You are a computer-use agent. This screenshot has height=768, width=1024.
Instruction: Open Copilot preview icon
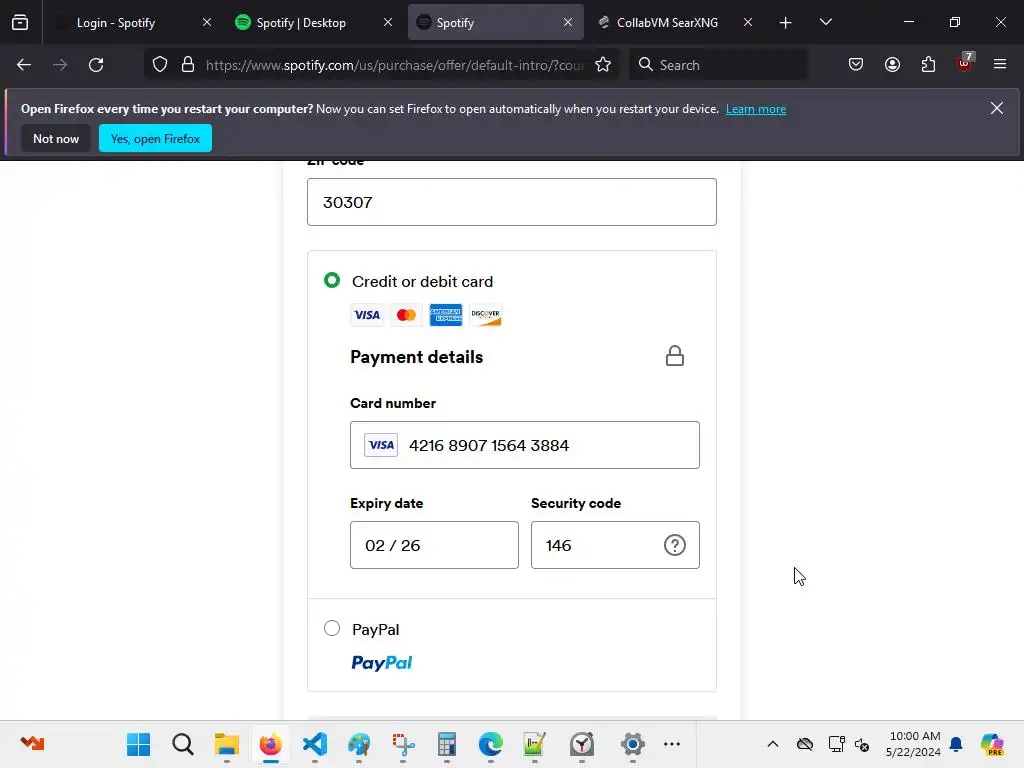(992, 744)
